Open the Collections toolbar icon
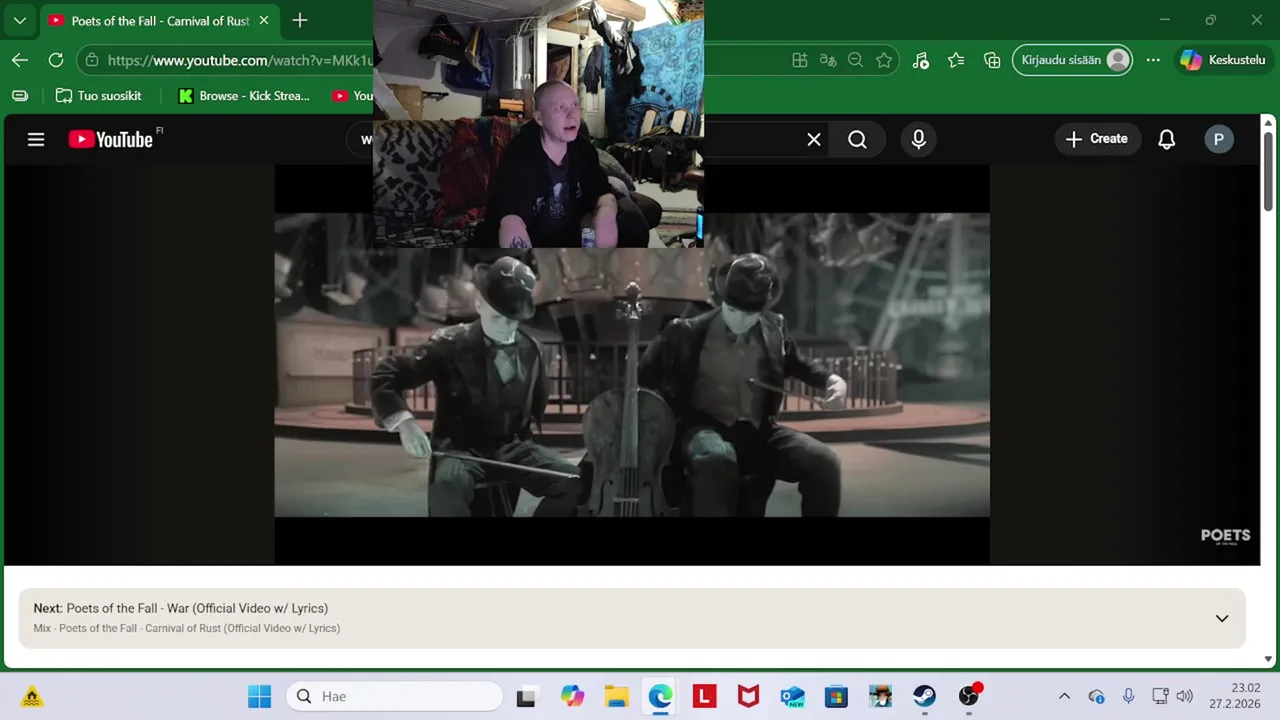The height and width of the screenshot is (720, 1280). [992, 60]
